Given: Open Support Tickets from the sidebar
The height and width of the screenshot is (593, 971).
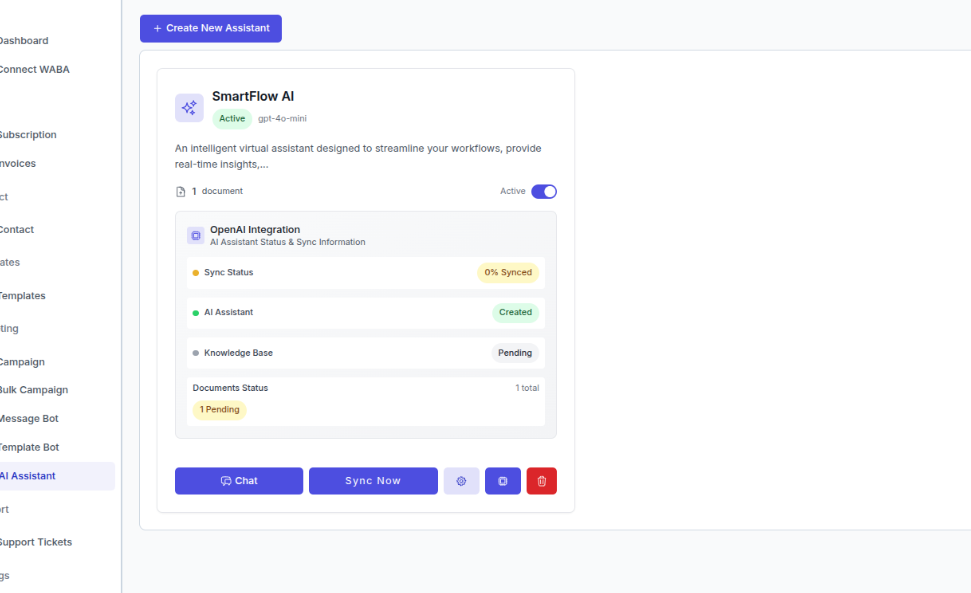Looking at the screenshot, I should [x=36, y=541].
